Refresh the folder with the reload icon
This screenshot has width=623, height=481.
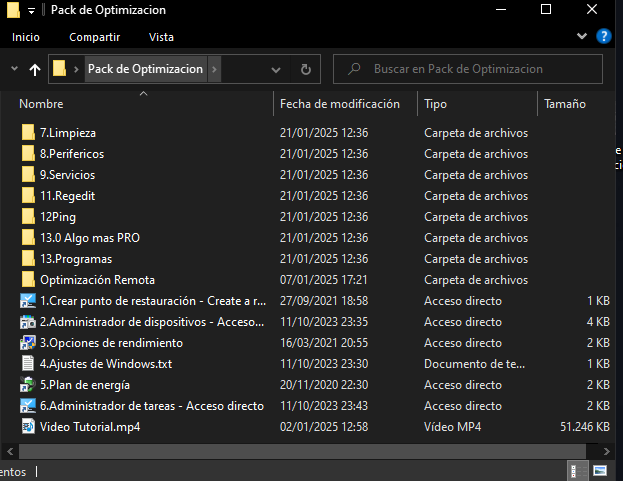point(306,70)
